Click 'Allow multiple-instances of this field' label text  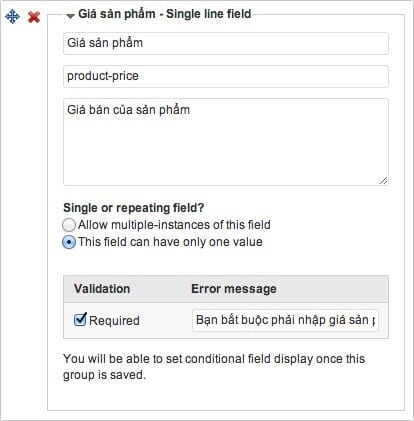(x=174, y=225)
